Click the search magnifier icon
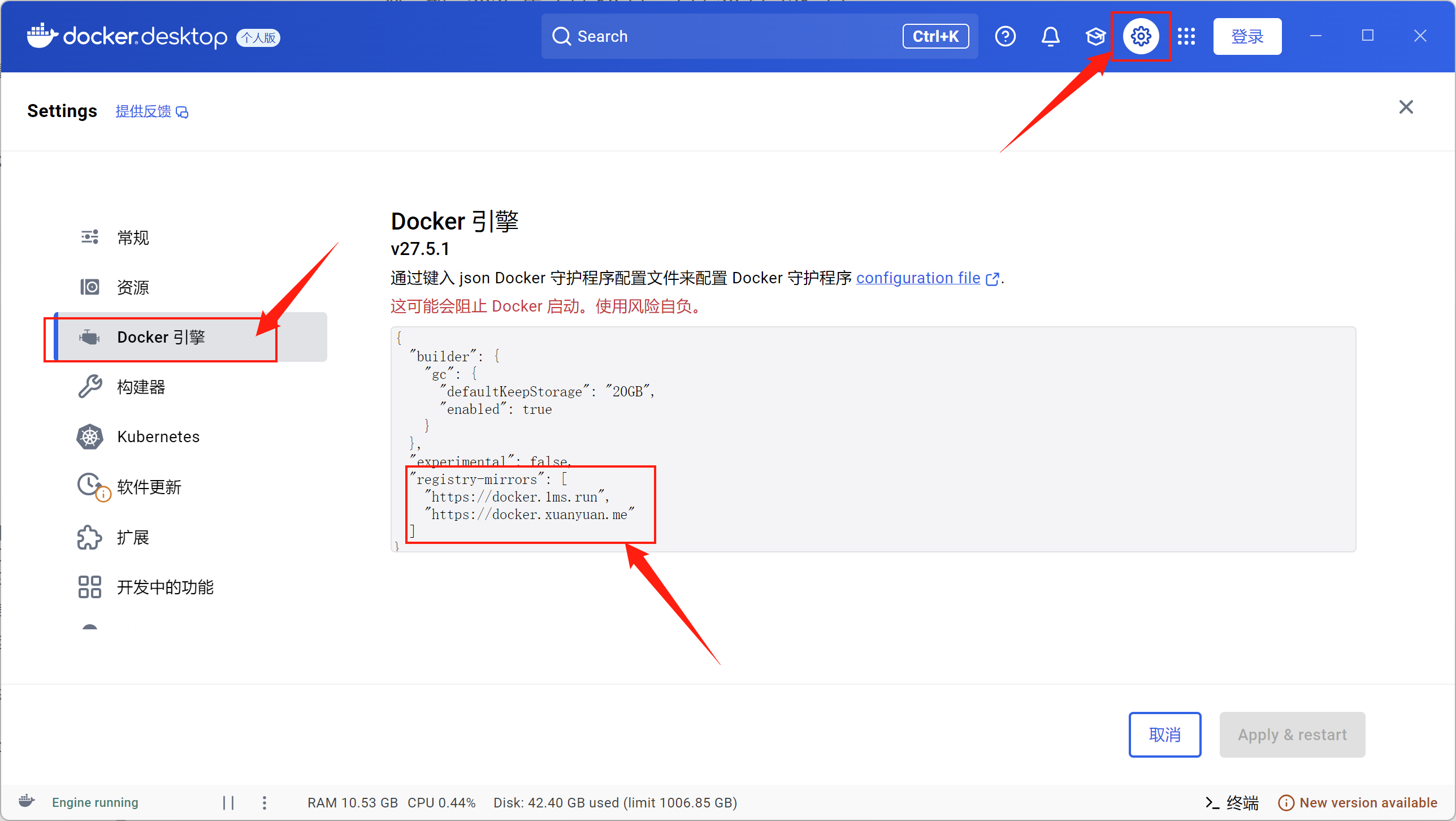1456x821 pixels. 561,36
